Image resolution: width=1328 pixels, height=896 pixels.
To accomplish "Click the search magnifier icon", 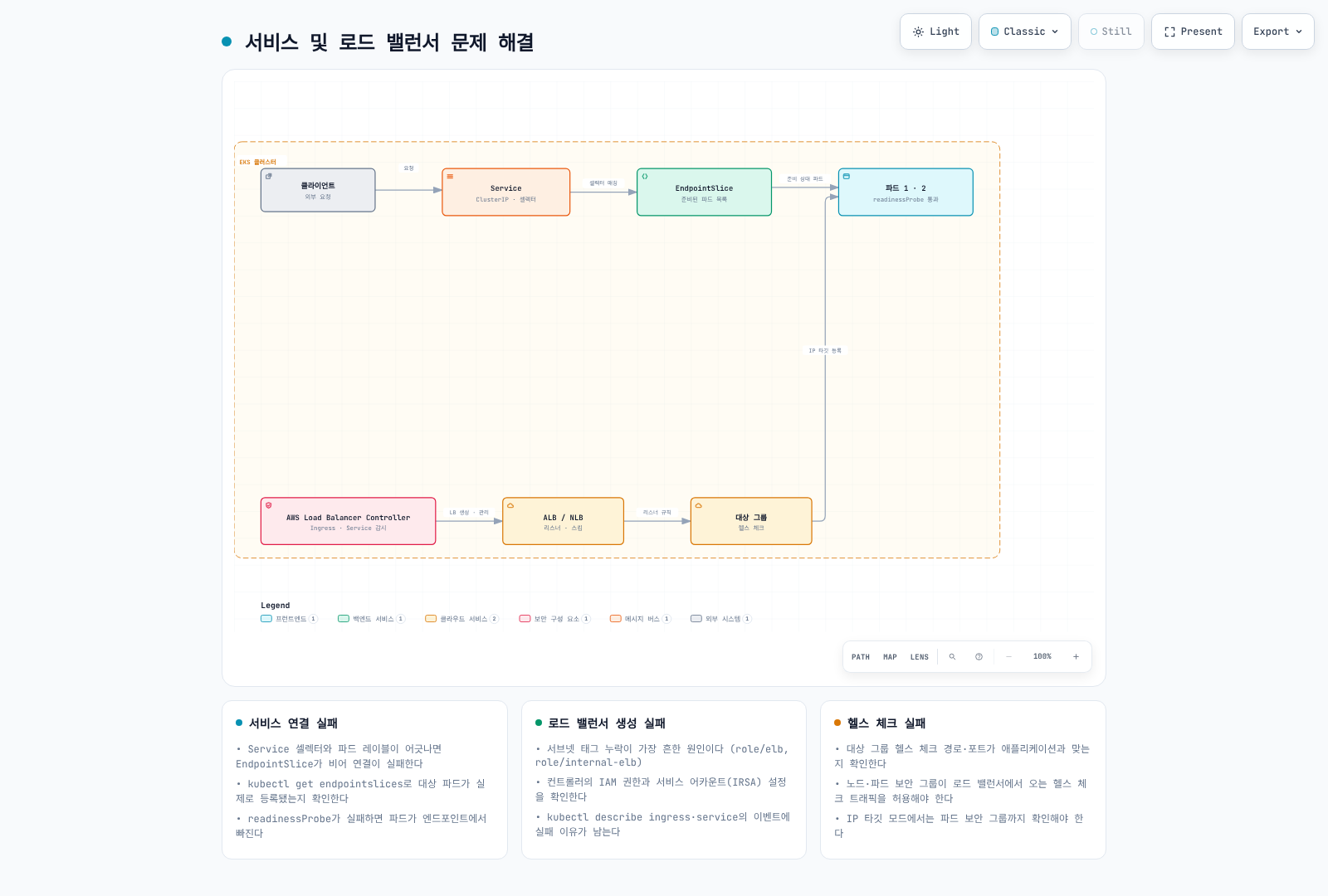I will click(x=952, y=657).
